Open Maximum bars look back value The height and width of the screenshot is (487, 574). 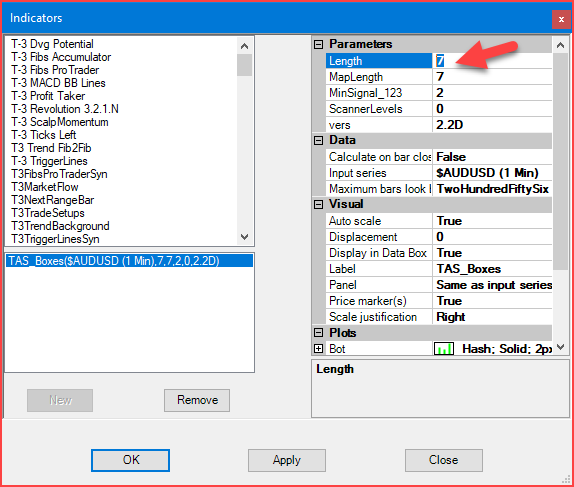coord(492,189)
